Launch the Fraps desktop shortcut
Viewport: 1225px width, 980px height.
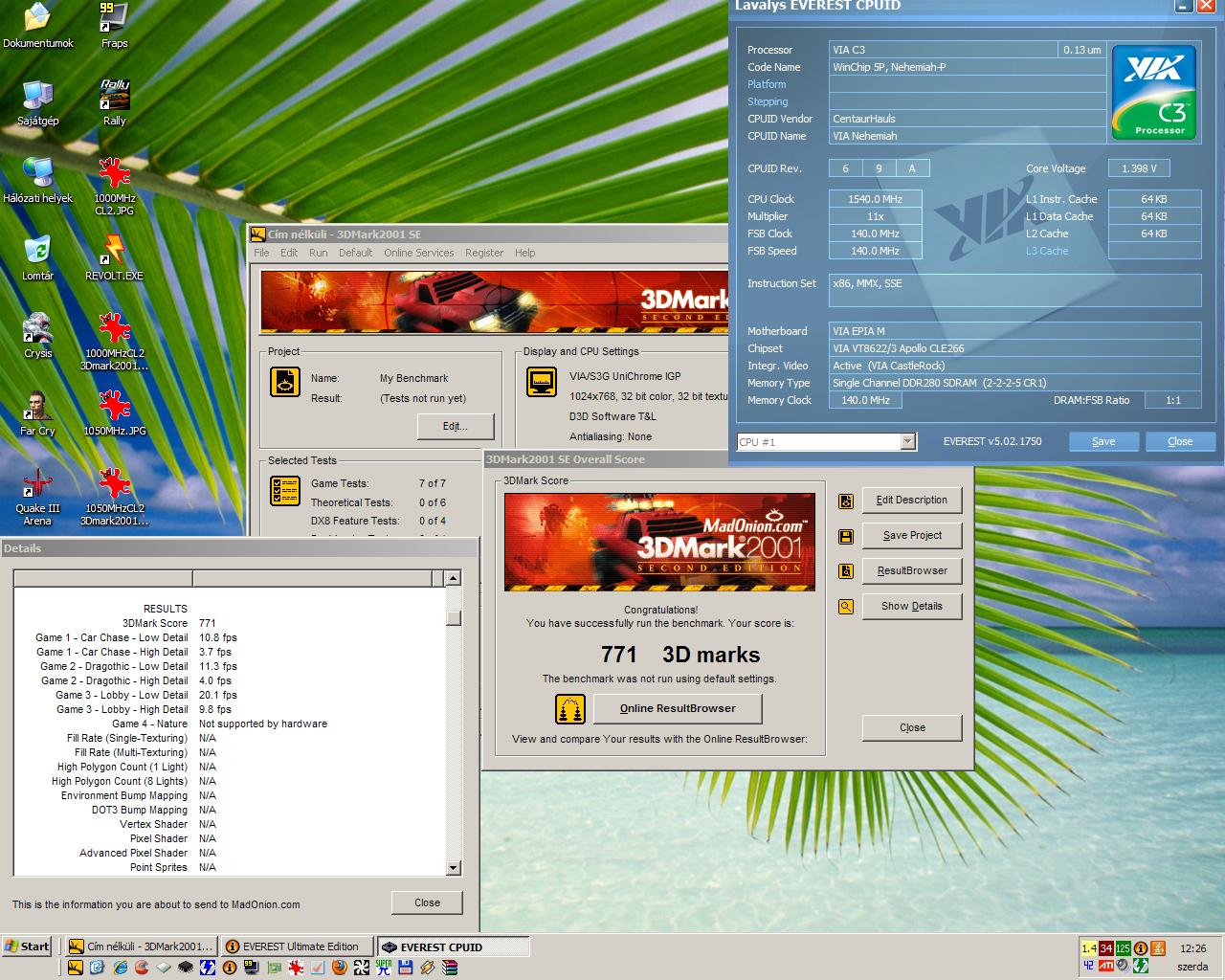(x=114, y=26)
